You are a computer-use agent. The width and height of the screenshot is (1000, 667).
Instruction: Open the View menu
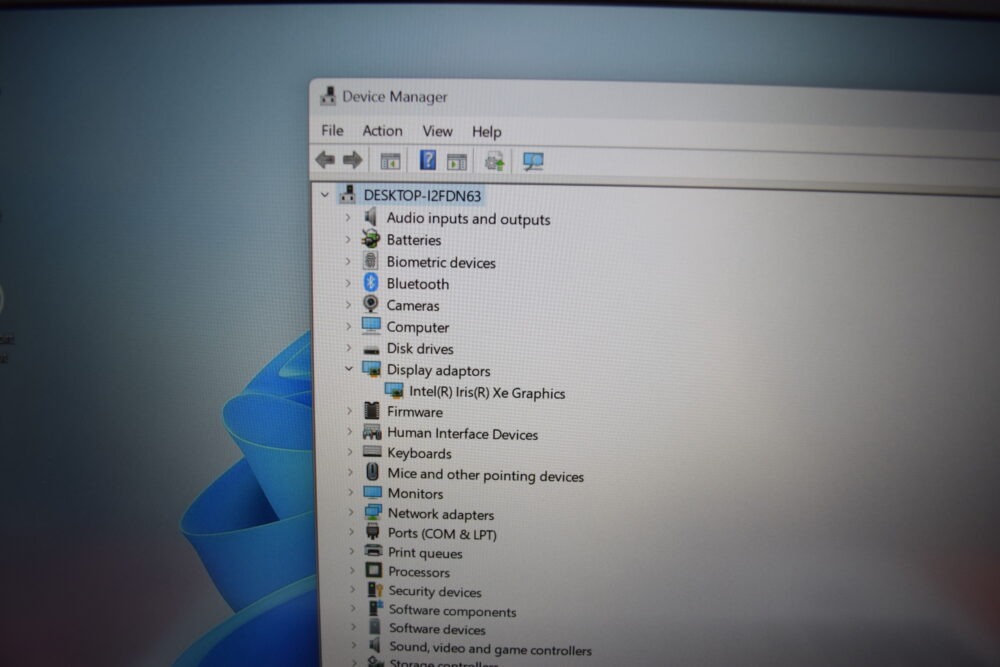(x=437, y=131)
